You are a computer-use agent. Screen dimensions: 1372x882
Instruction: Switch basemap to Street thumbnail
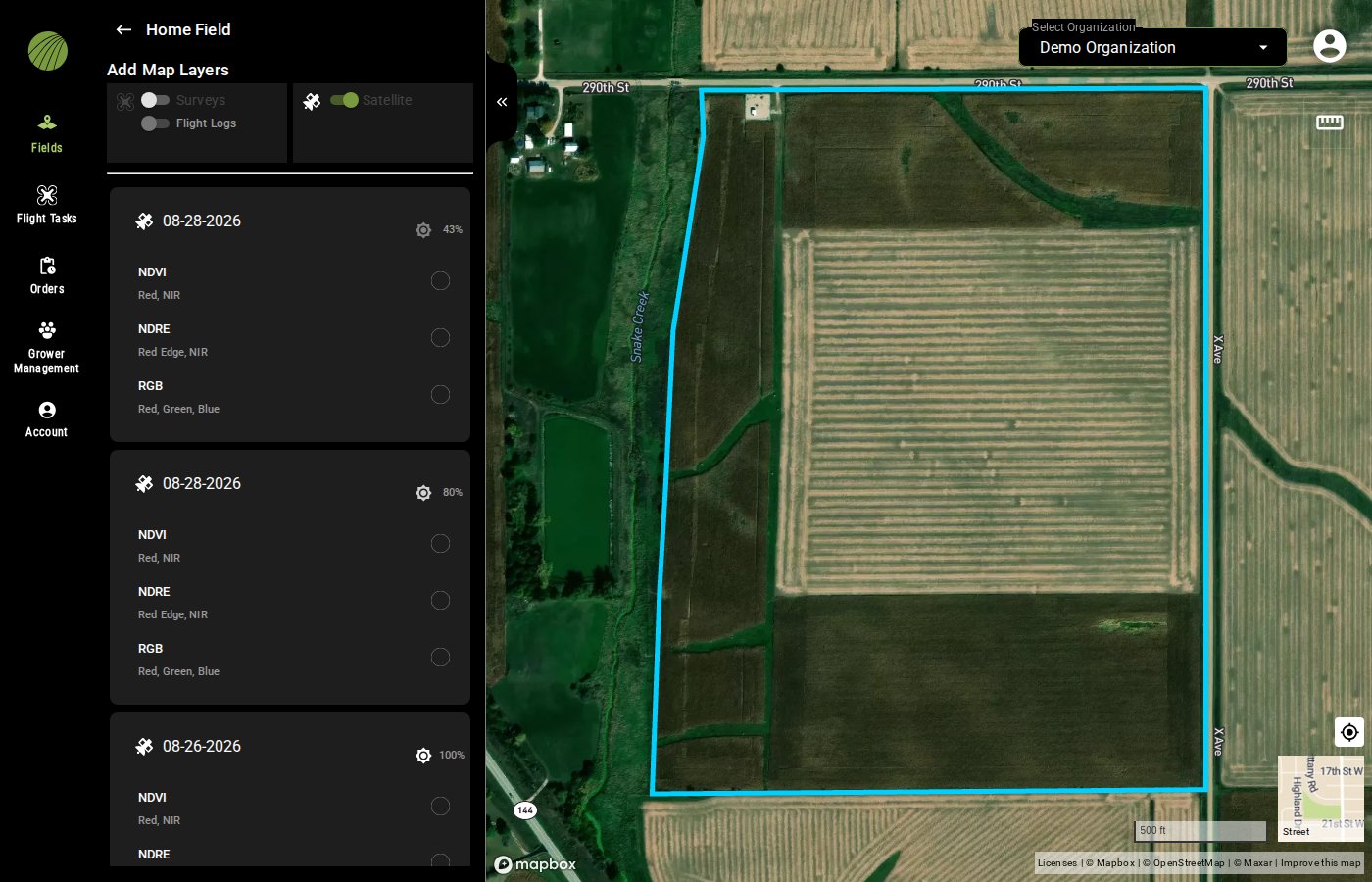(x=1321, y=799)
